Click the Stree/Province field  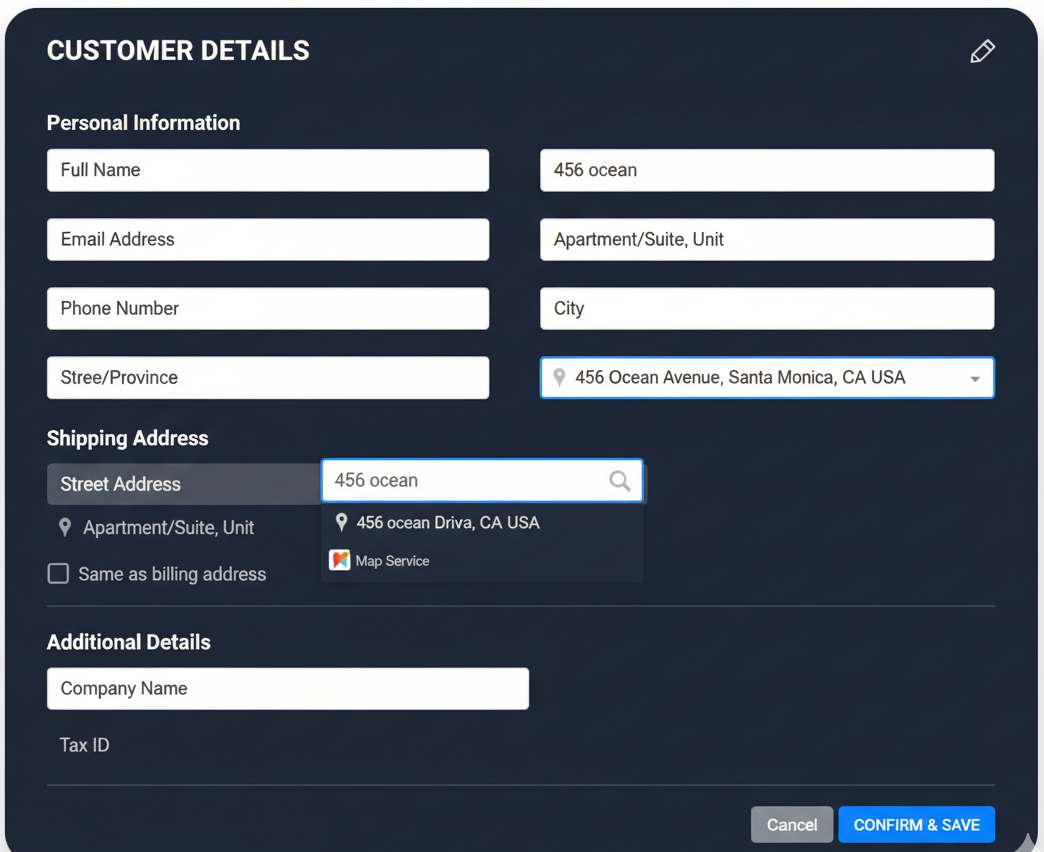[x=268, y=378]
